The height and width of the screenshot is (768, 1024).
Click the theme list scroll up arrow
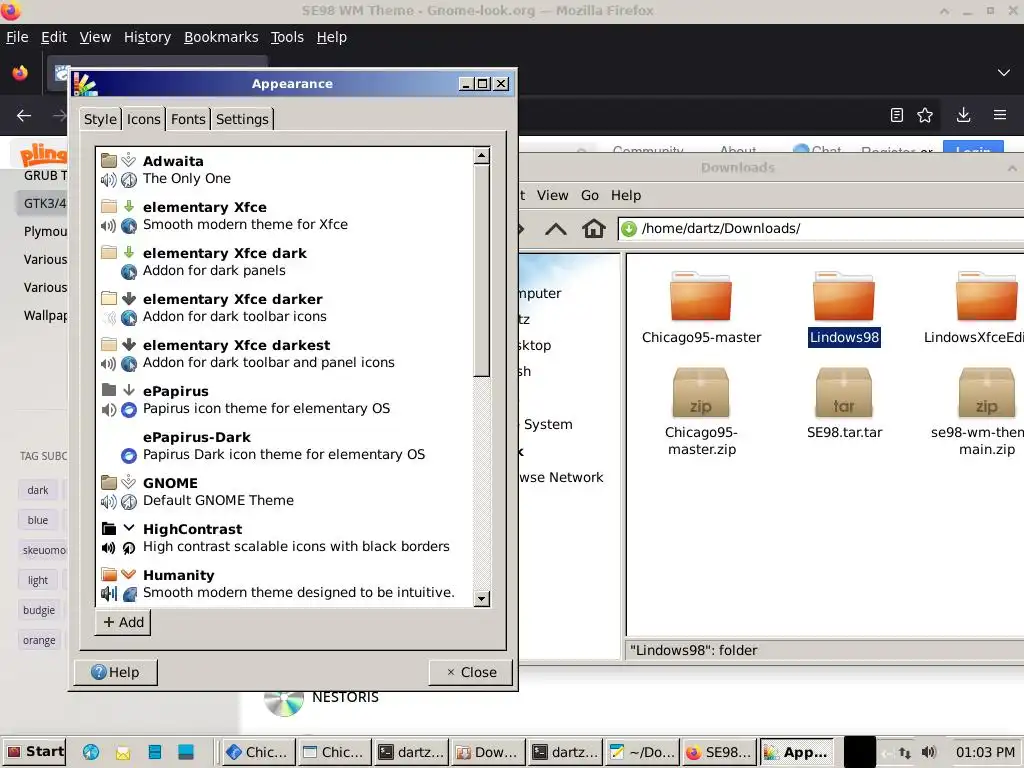click(482, 156)
